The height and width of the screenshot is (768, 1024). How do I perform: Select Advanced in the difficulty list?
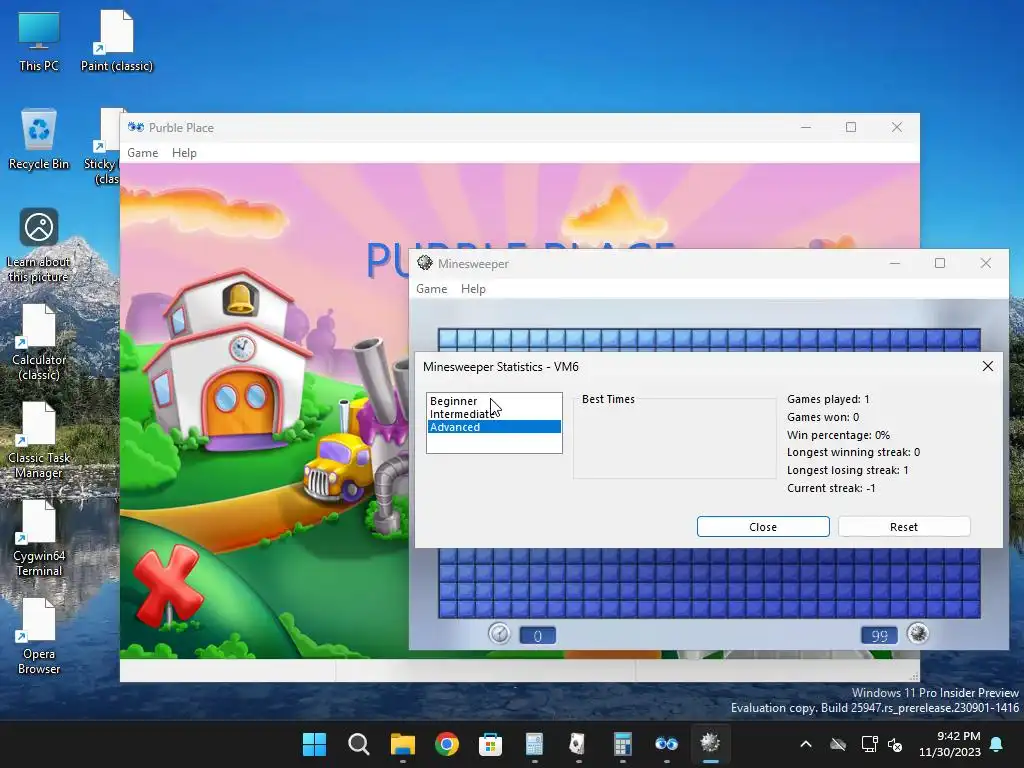click(x=494, y=427)
